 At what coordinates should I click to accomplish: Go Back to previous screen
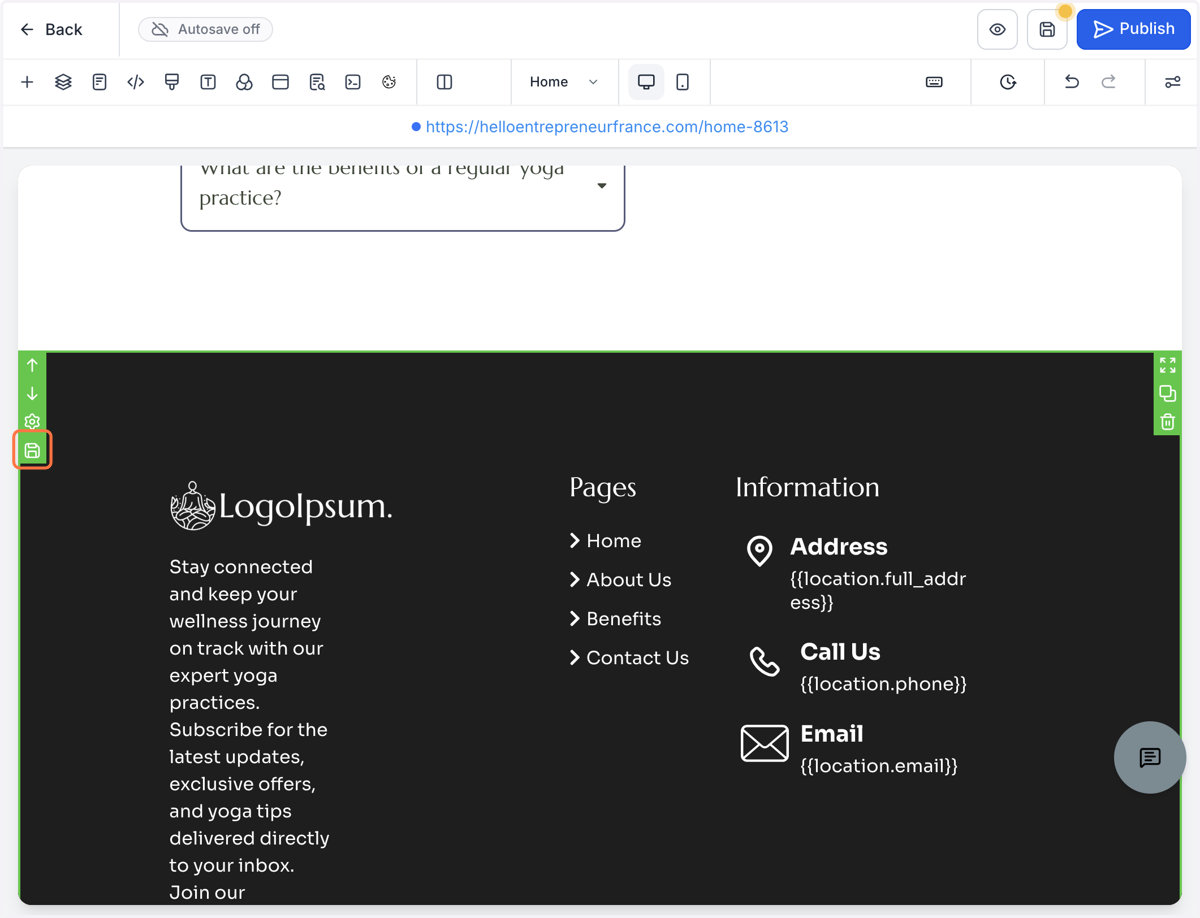click(51, 29)
